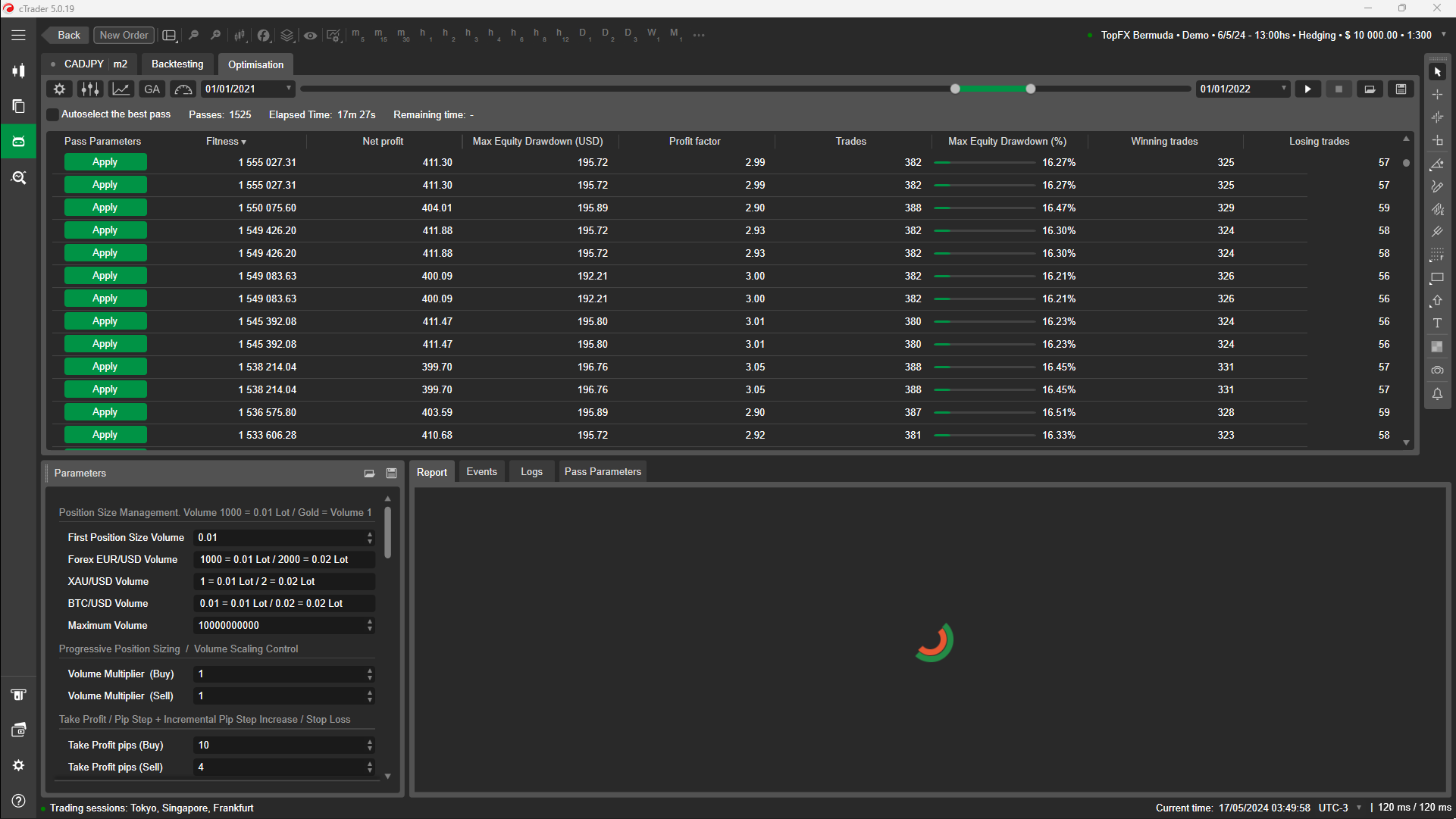Open the Analyze section in the sidebar
Image resolution: width=1456 pixels, height=819 pixels.
tap(18, 177)
